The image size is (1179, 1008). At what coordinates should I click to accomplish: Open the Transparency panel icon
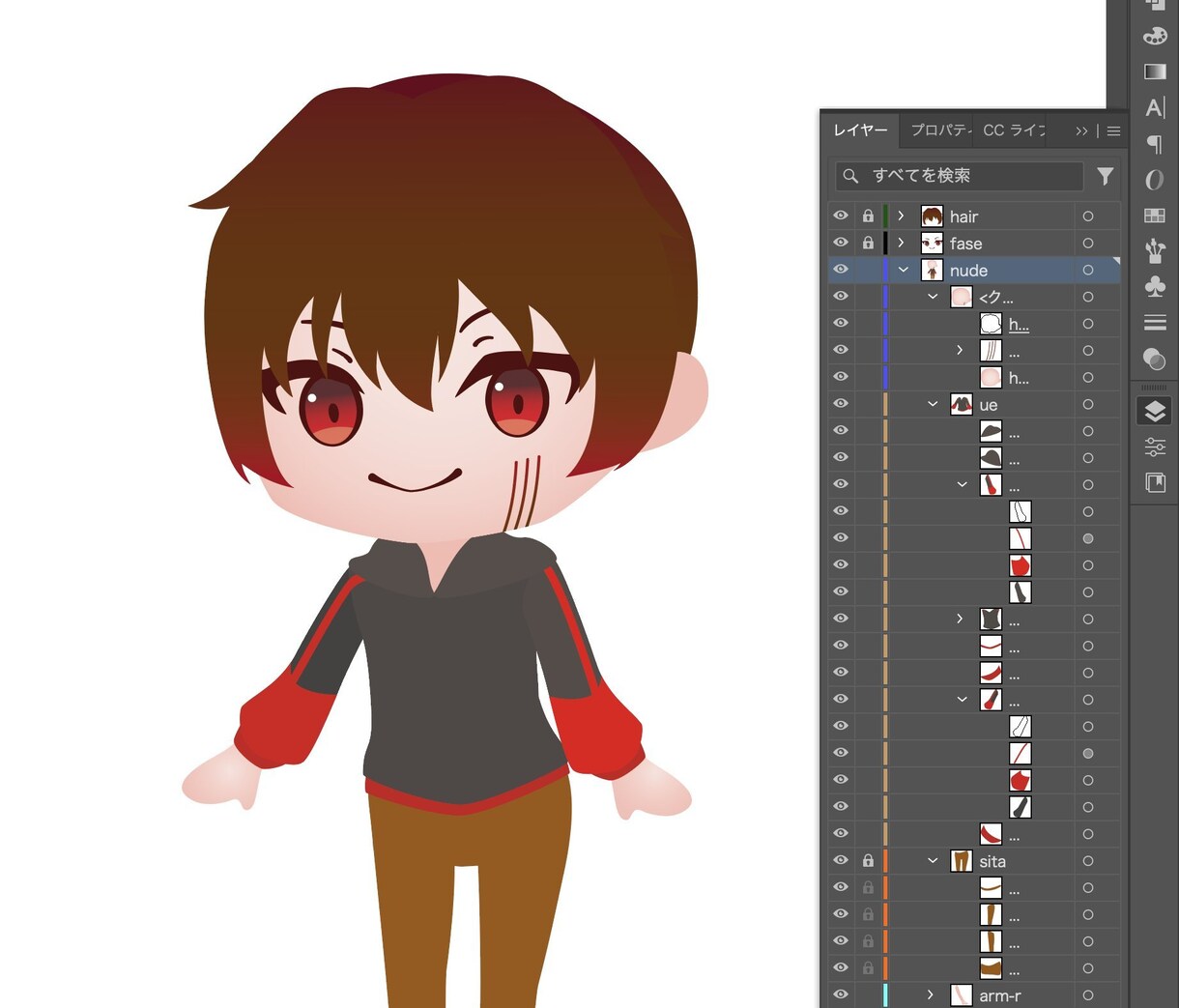pos(1155,359)
